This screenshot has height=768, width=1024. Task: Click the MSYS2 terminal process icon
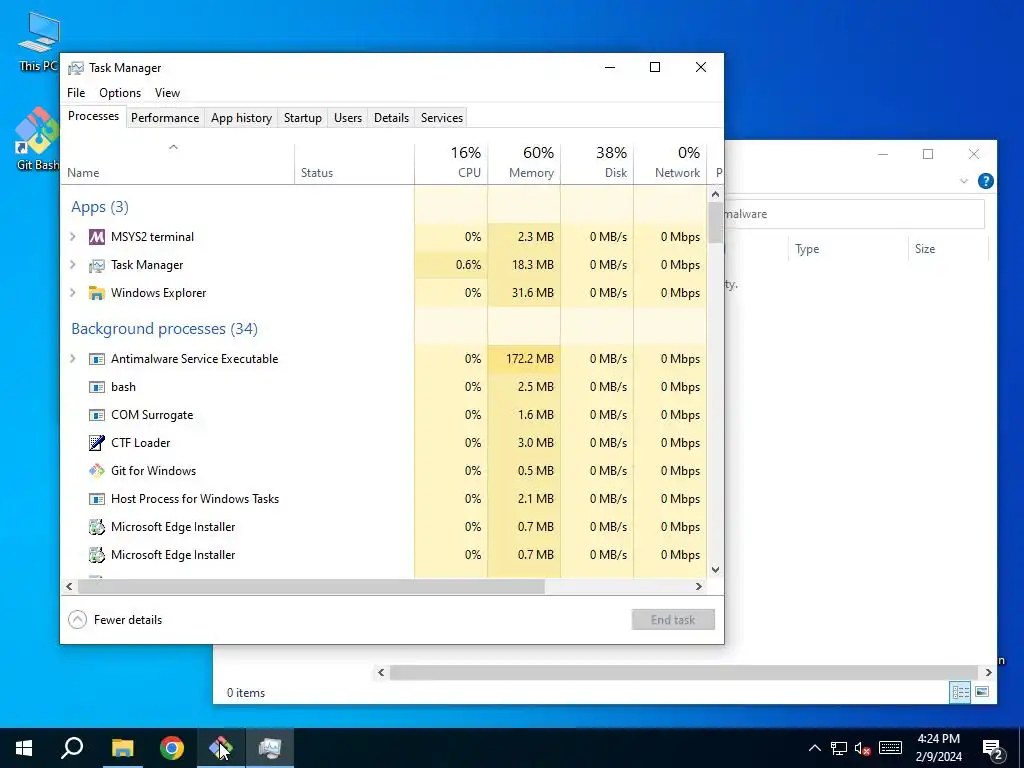click(x=97, y=237)
